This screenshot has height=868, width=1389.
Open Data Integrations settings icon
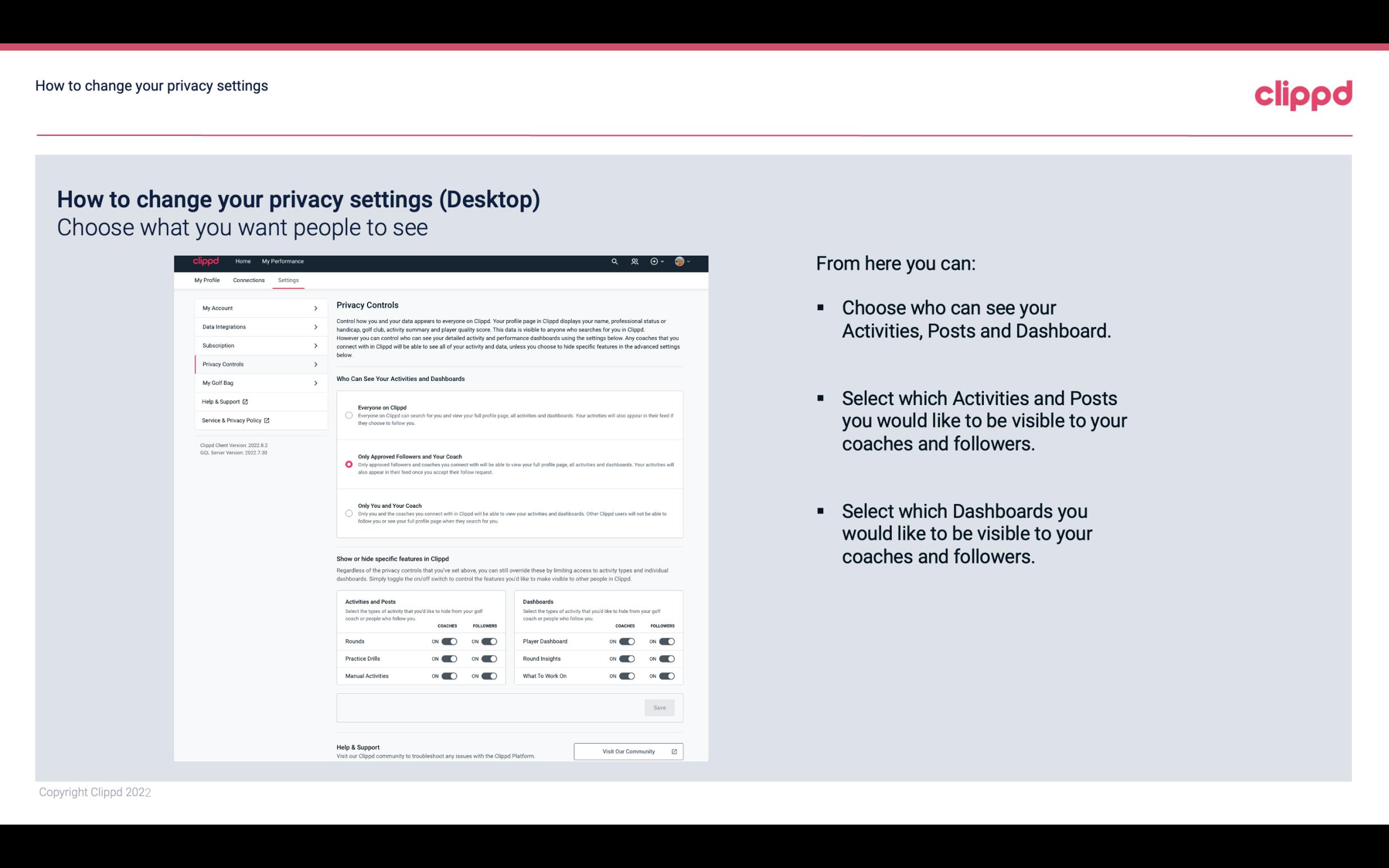point(316,327)
